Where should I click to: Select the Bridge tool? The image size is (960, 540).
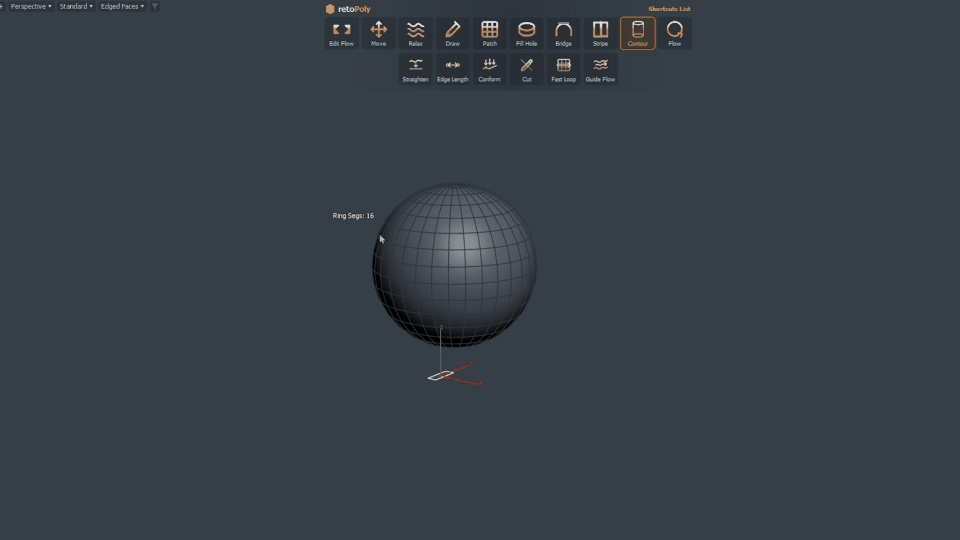point(563,34)
